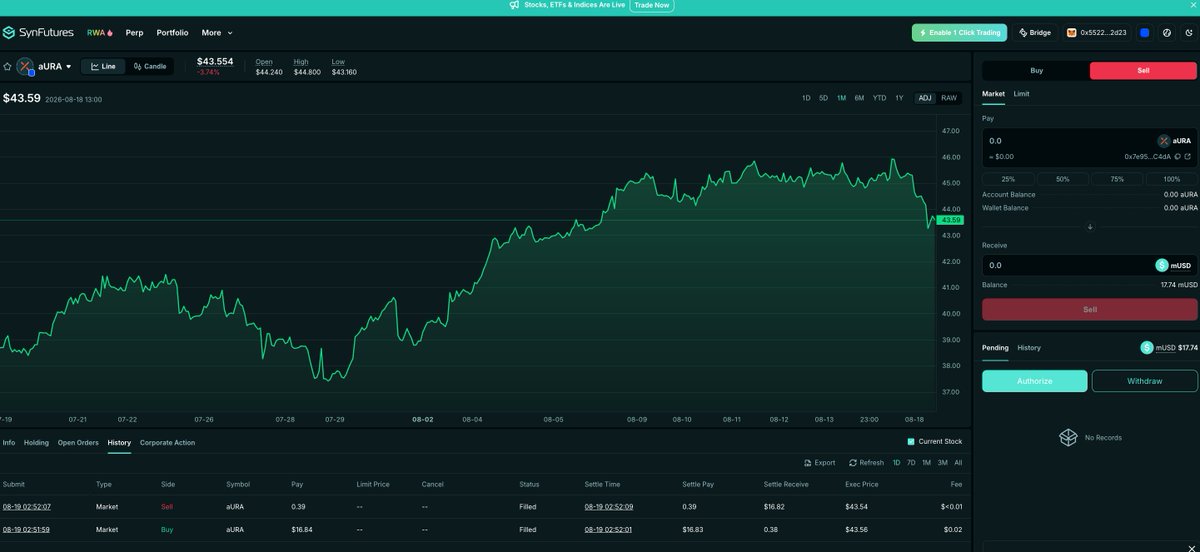This screenshot has height=552, width=1200.
Task: Switch chart to Line view
Action: 103,66
